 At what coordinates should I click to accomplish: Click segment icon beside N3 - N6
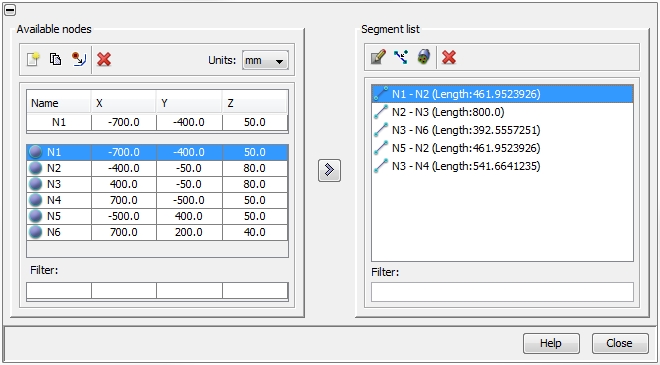tap(381, 130)
